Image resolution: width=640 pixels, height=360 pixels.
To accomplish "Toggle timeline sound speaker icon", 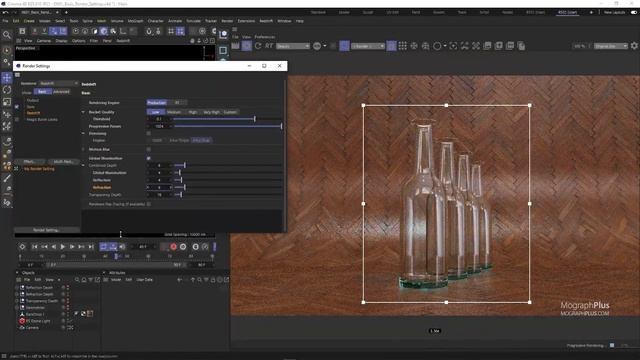I will [122, 247].
